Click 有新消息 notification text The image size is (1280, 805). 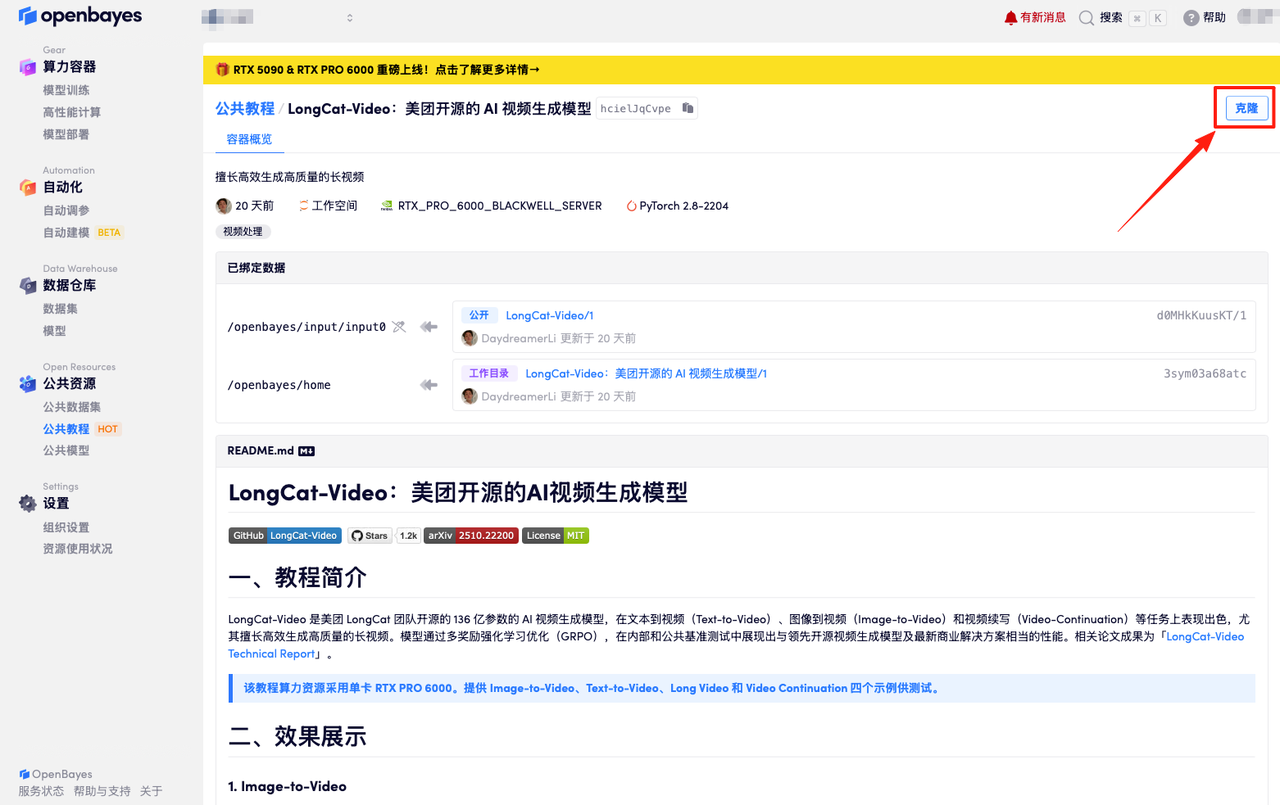1043,18
